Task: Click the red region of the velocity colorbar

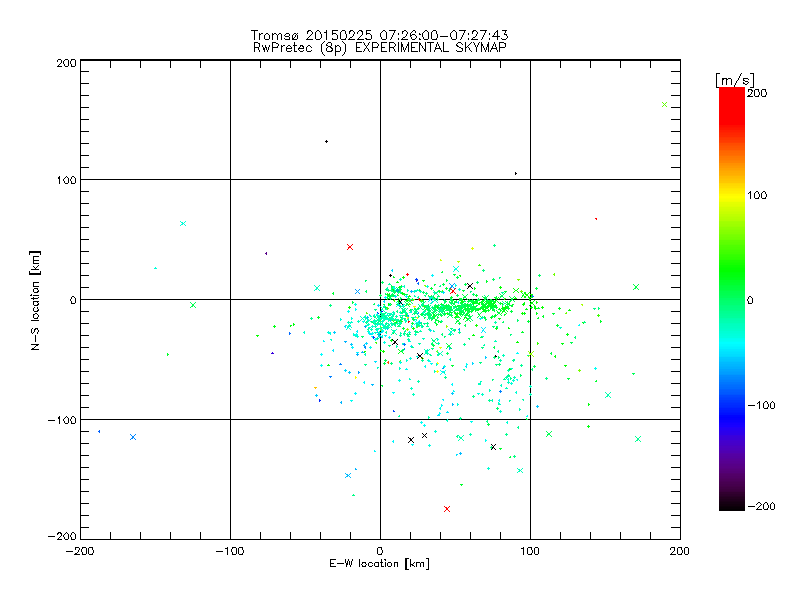Action: 732,105
